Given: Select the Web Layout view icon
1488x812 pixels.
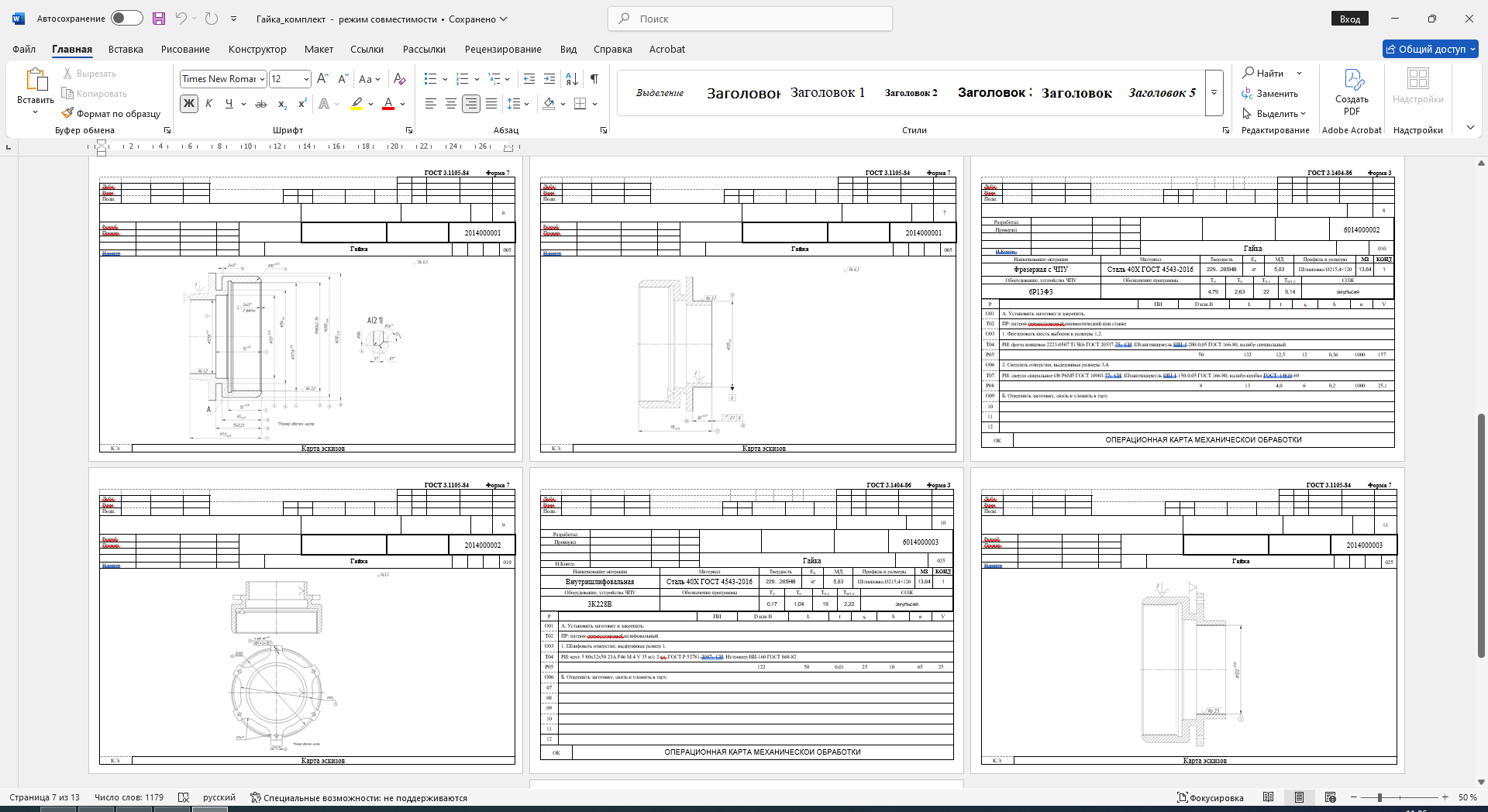Looking at the screenshot, I should click(1331, 797).
